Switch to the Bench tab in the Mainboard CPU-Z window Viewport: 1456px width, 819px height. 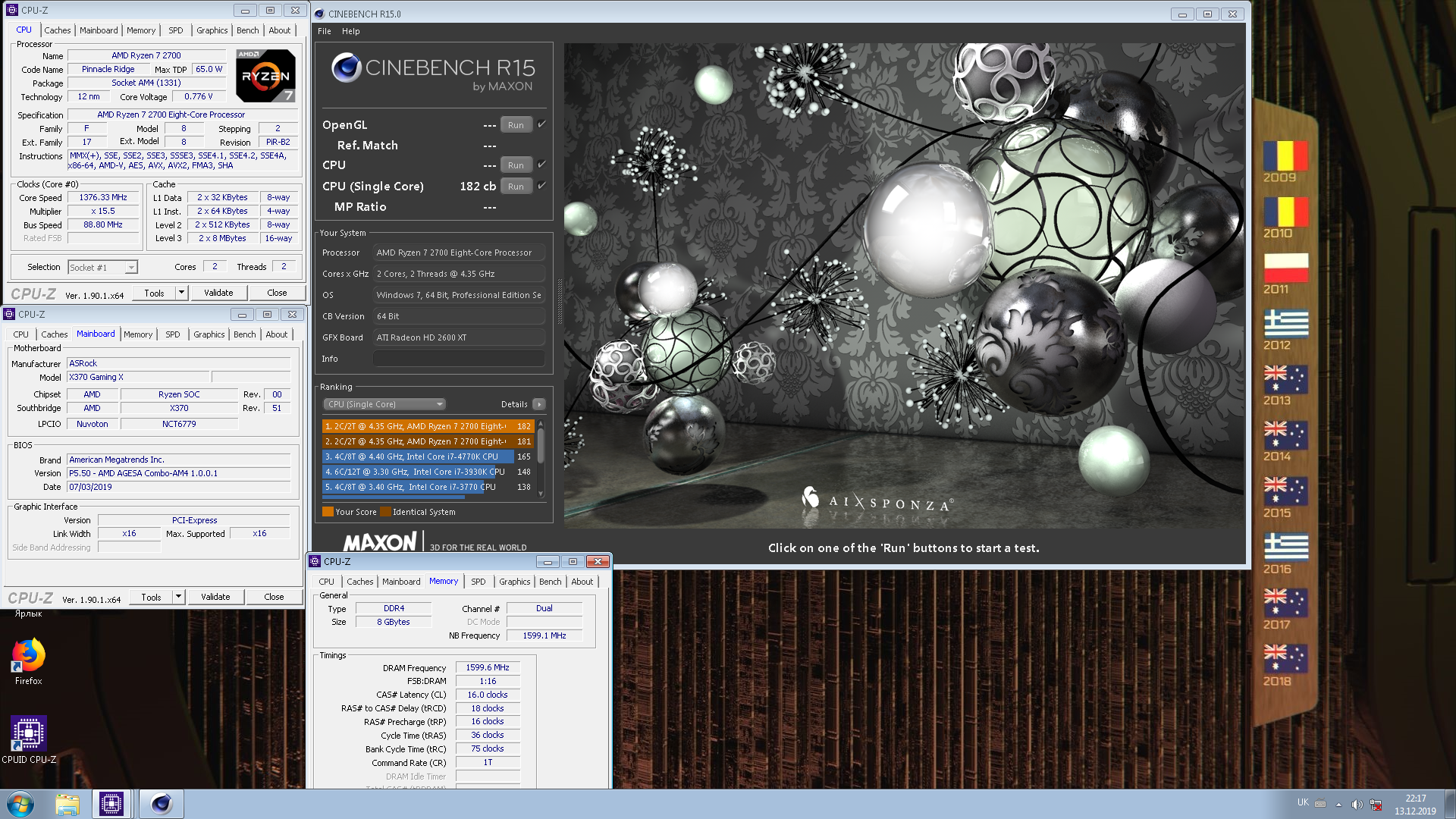point(245,334)
